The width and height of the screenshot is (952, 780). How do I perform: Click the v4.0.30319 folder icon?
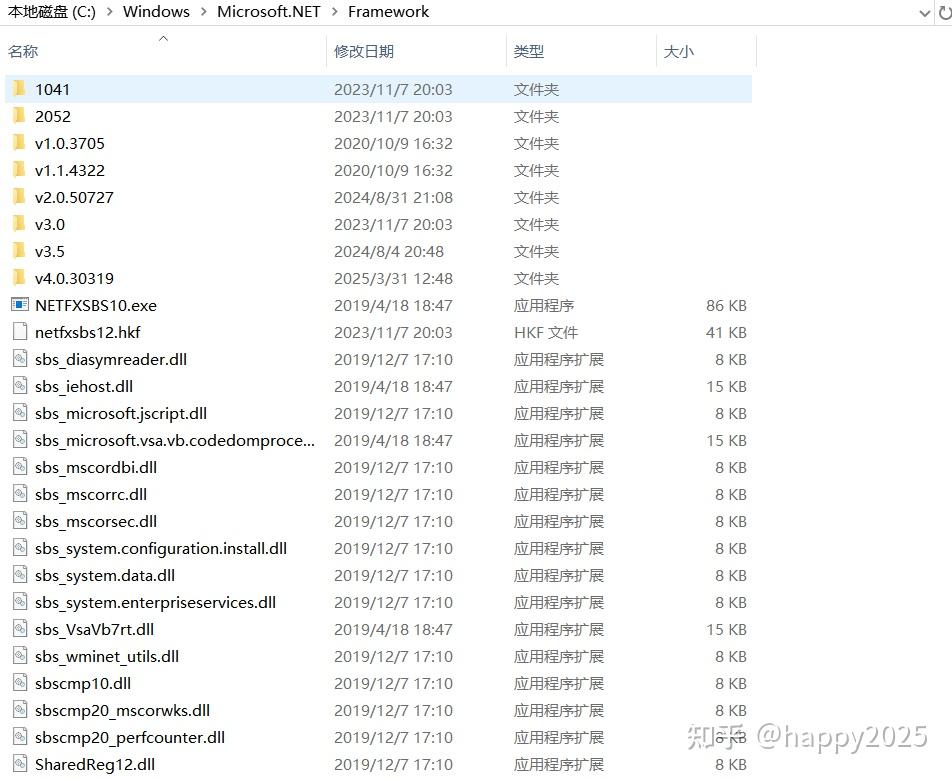(x=19, y=278)
